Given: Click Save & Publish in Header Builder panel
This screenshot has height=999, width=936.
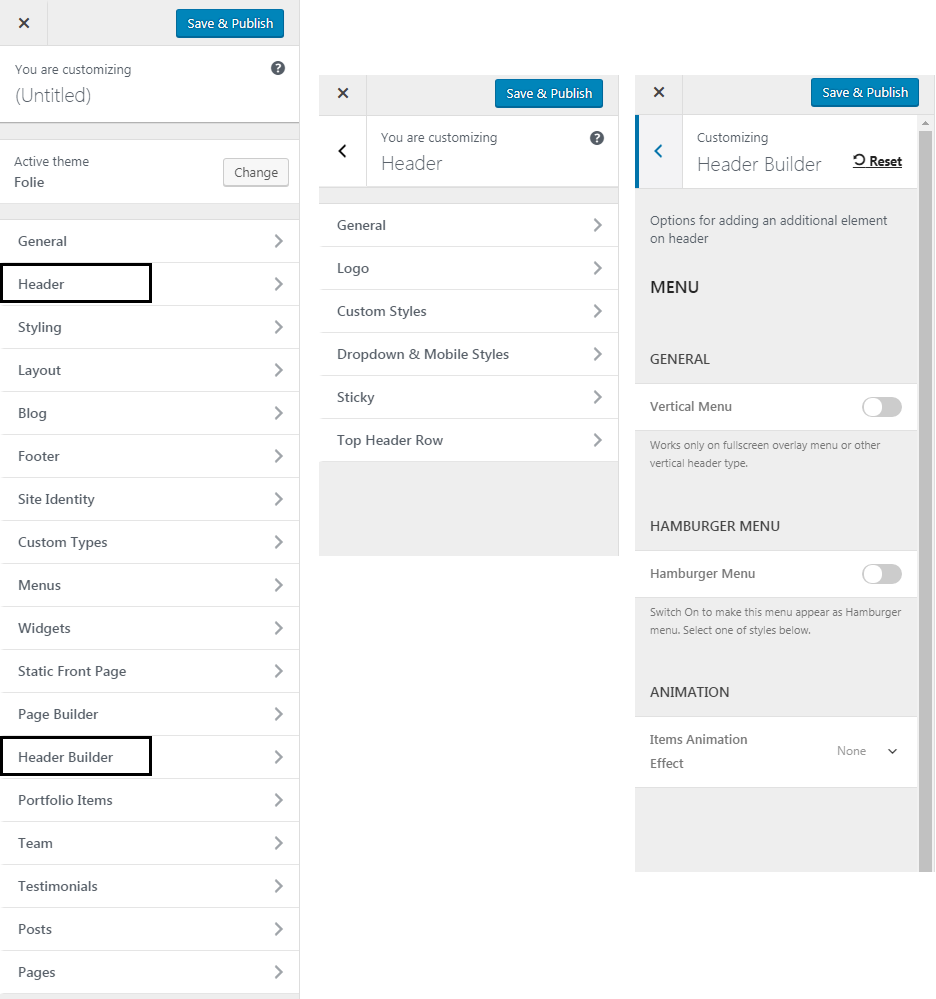Looking at the screenshot, I should point(864,92).
